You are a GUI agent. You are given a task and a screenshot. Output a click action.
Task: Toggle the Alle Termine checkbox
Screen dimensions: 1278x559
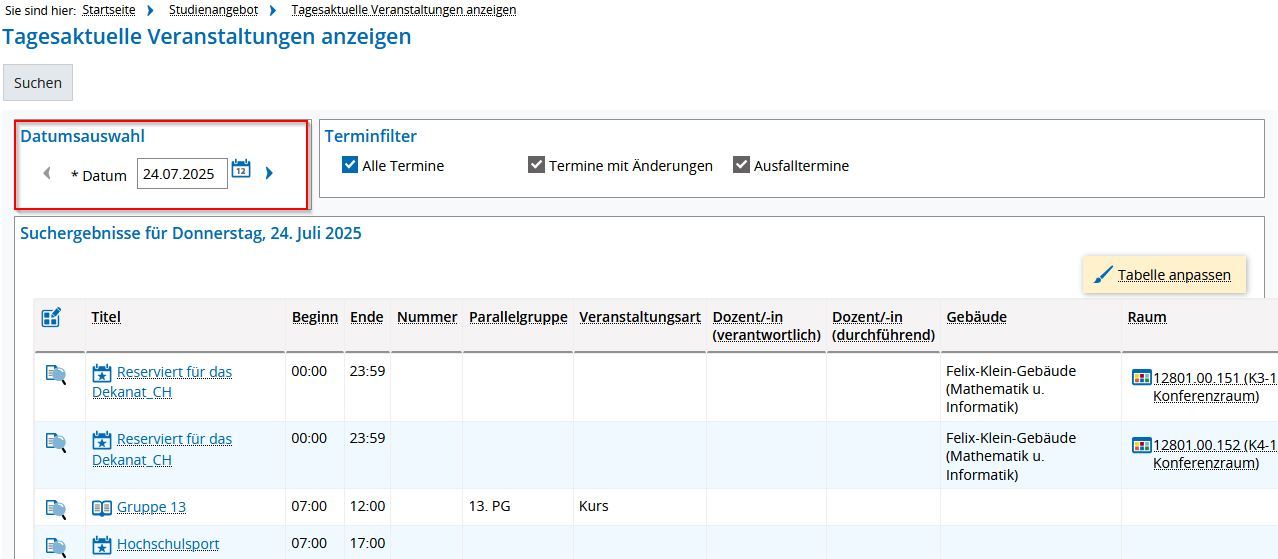click(x=350, y=165)
